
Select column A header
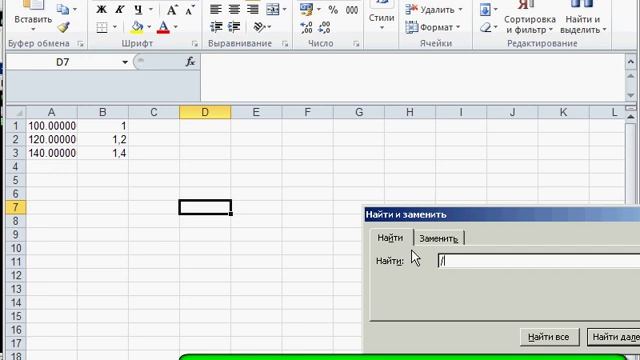(51, 112)
